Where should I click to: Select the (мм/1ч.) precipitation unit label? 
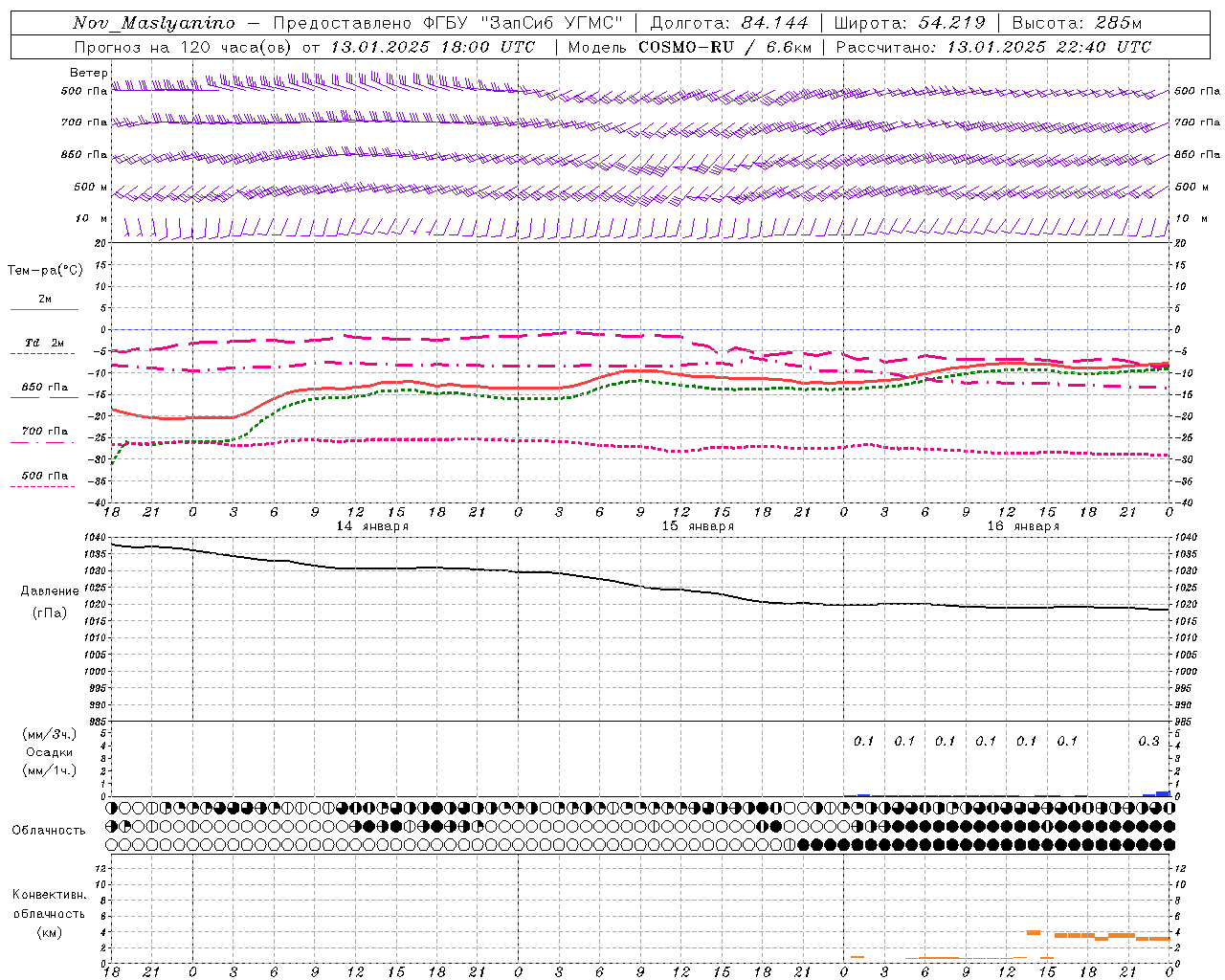pos(50,770)
